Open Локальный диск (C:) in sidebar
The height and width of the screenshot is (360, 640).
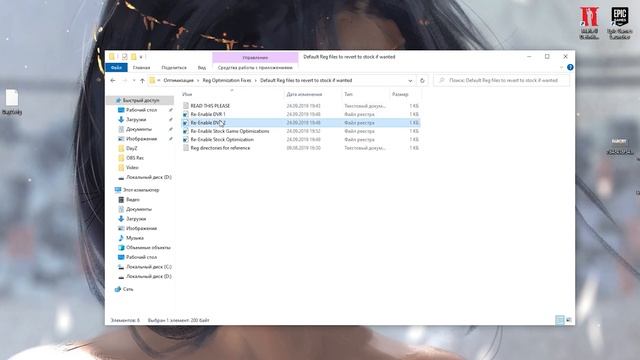(149, 267)
